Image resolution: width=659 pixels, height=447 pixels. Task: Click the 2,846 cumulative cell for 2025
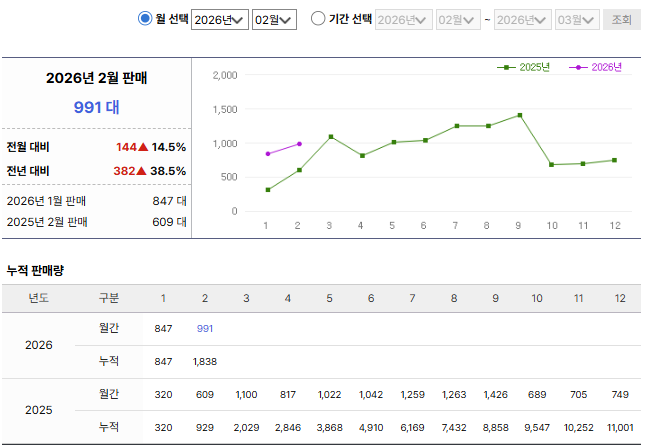coord(288,428)
